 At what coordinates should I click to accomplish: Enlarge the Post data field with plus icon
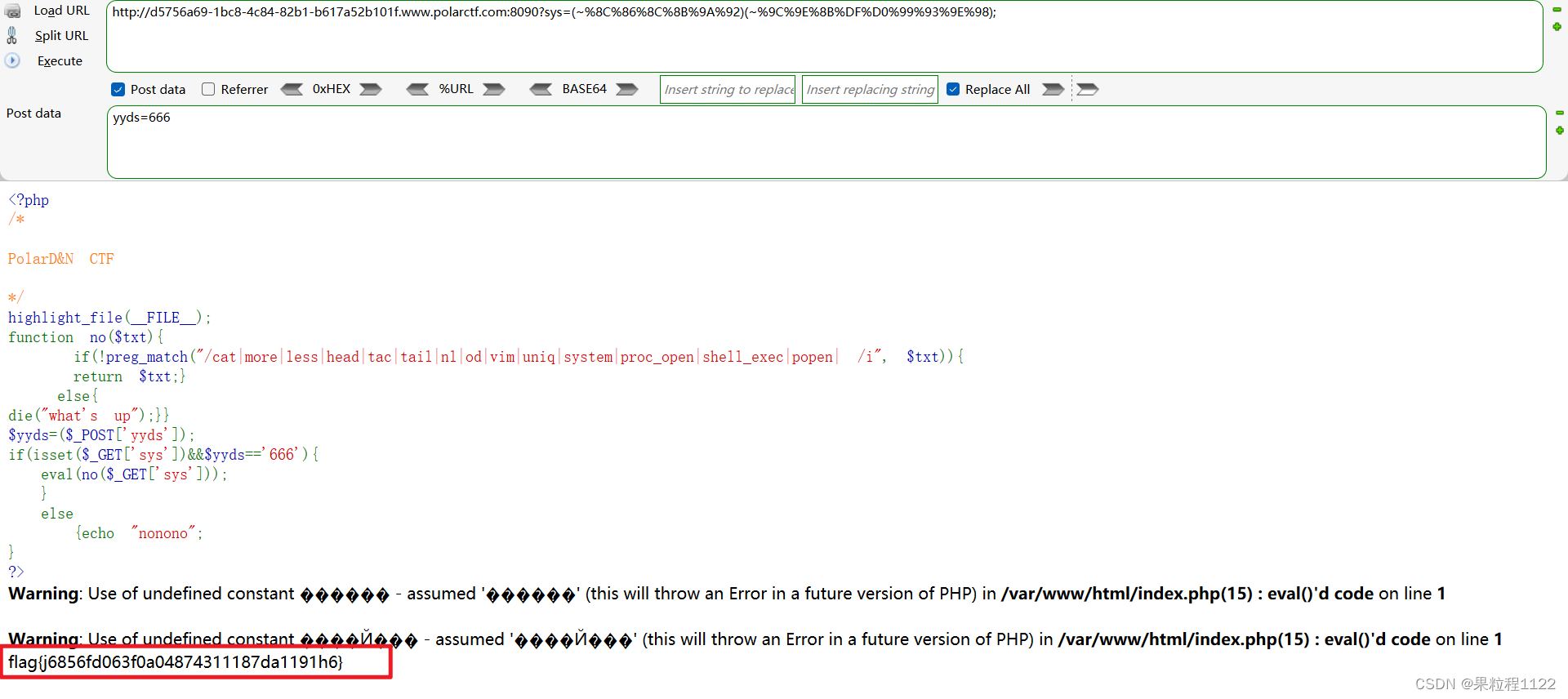point(1560,131)
